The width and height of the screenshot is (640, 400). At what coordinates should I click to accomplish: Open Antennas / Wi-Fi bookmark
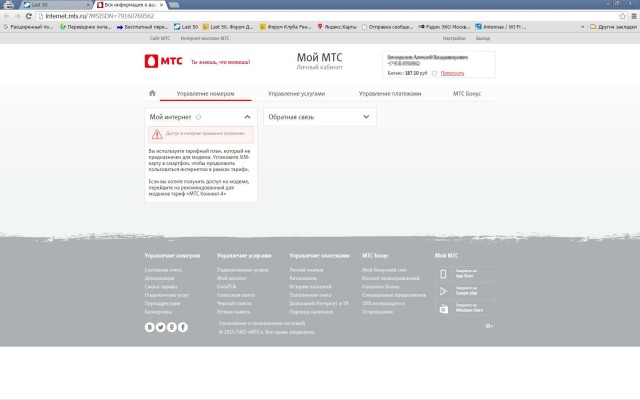(501, 27)
